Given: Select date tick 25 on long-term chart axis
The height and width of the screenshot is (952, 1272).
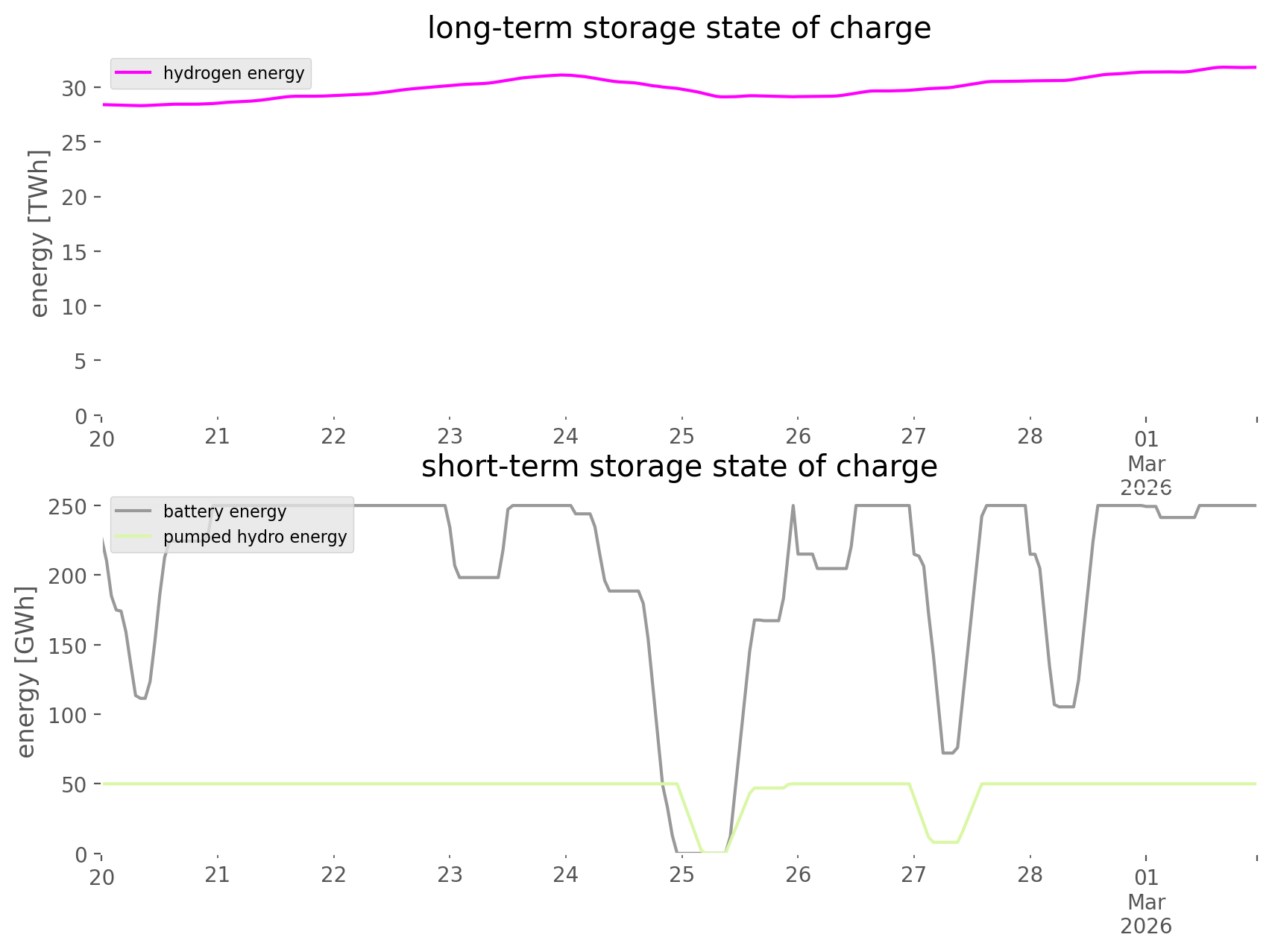Looking at the screenshot, I should 681,437.
